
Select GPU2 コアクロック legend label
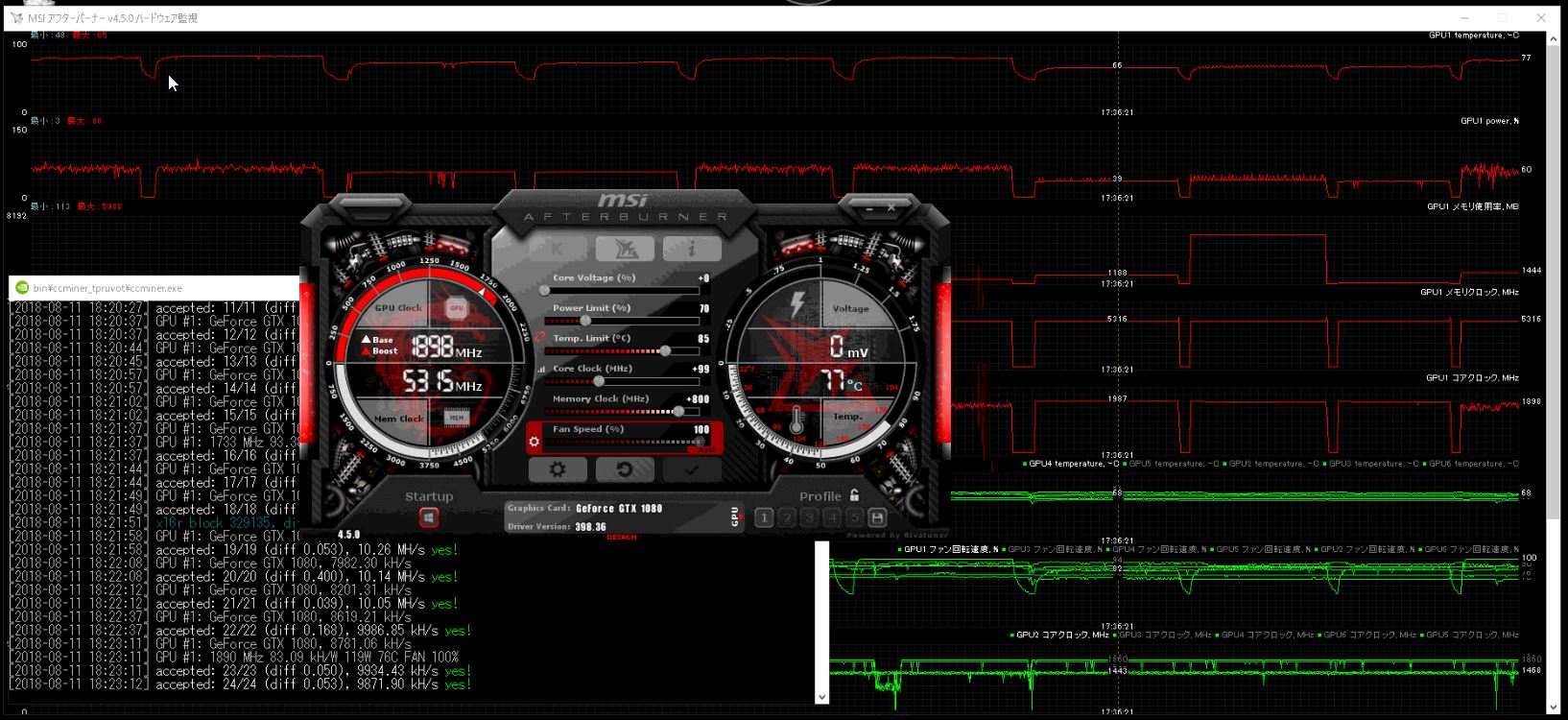(1058, 635)
